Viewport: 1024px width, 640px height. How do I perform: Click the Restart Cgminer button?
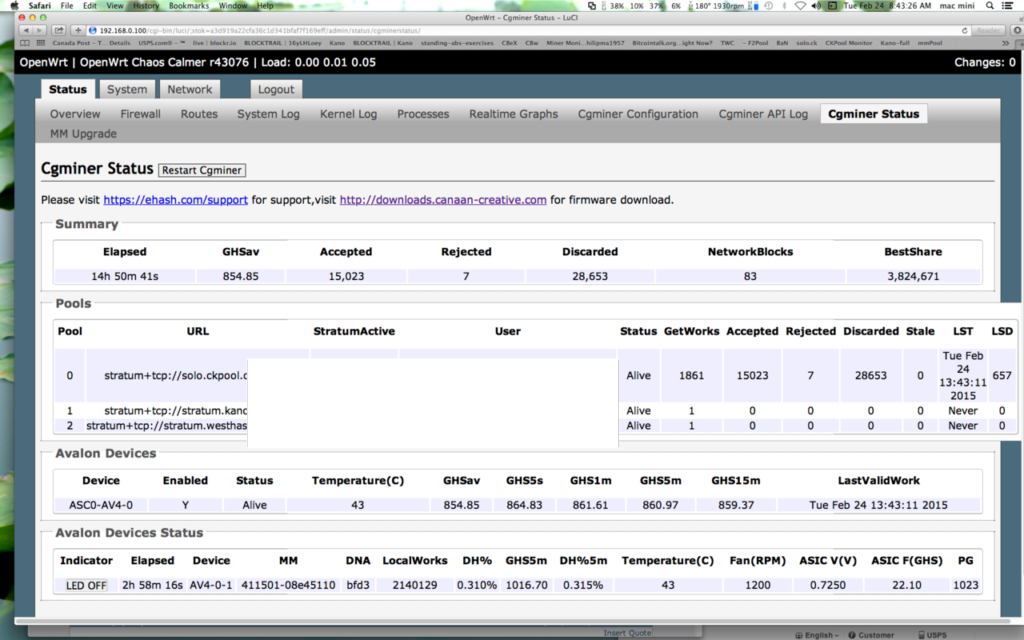[202, 170]
